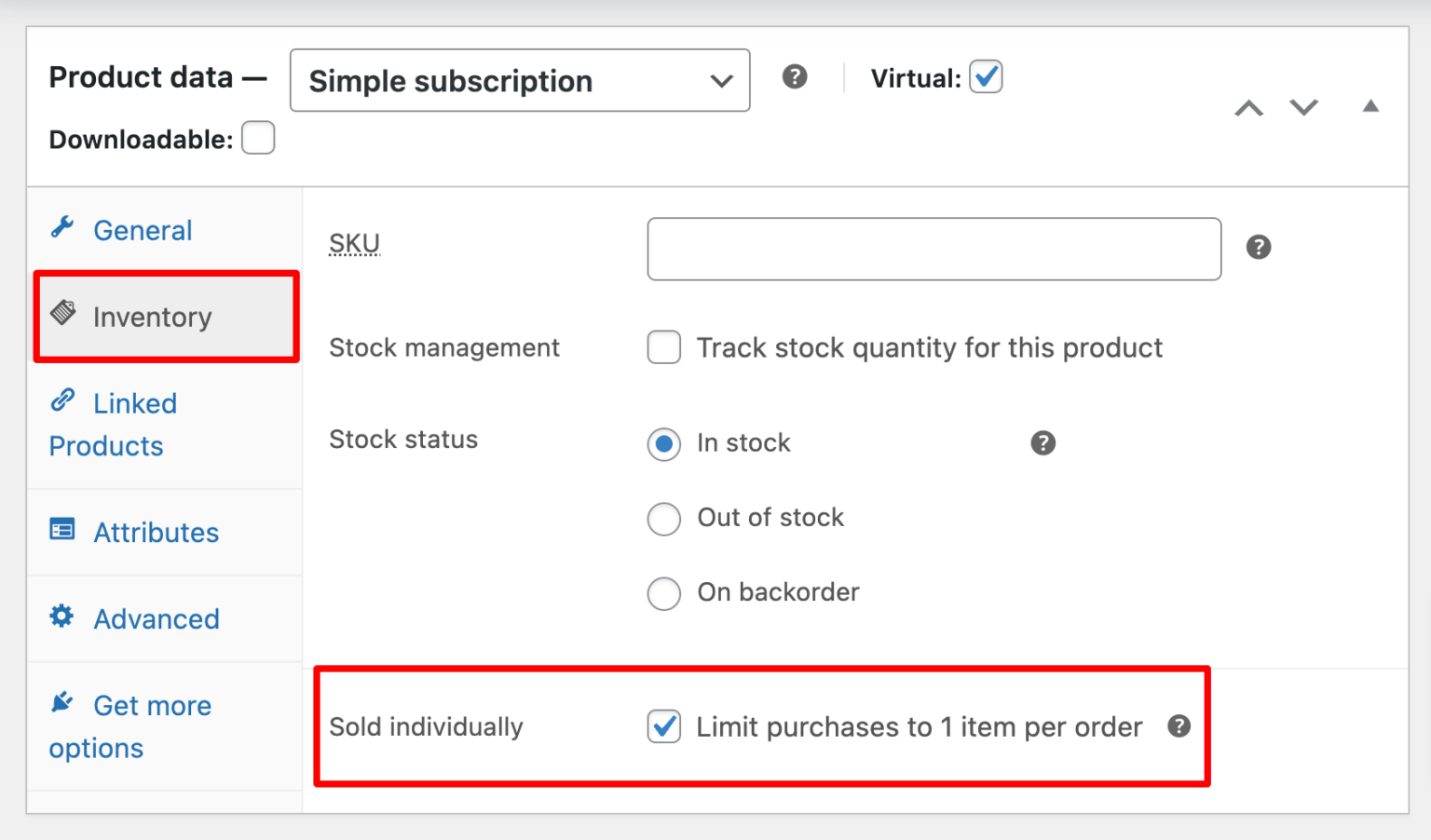Click the Linked Products chain-link icon
The width and height of the screenshot is (1431, 840).
tap(62, 399)
